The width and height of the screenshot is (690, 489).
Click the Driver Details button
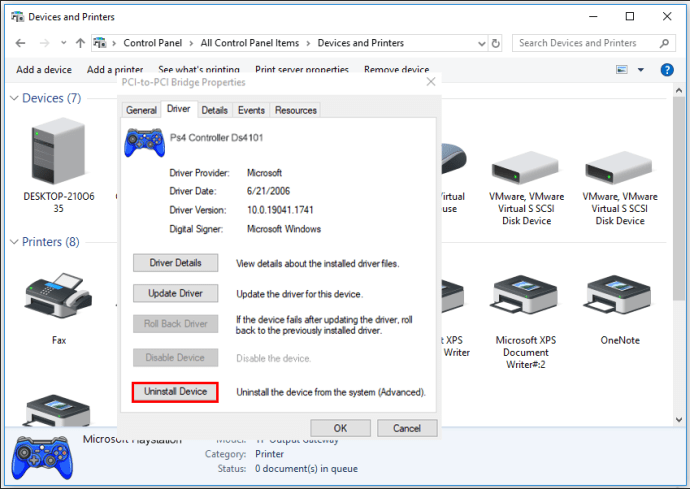(175, 263)
